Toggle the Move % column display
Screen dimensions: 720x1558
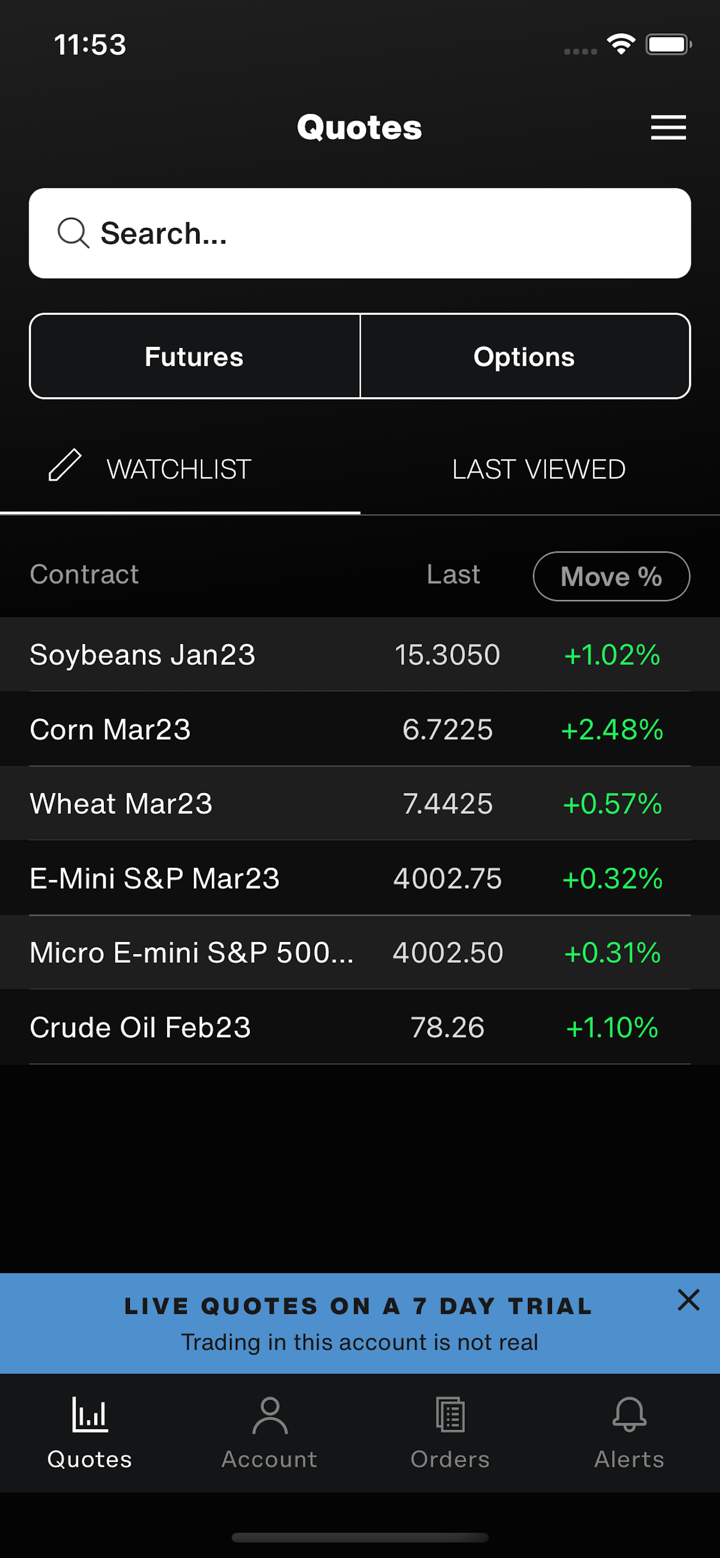(x=611, y=577)
